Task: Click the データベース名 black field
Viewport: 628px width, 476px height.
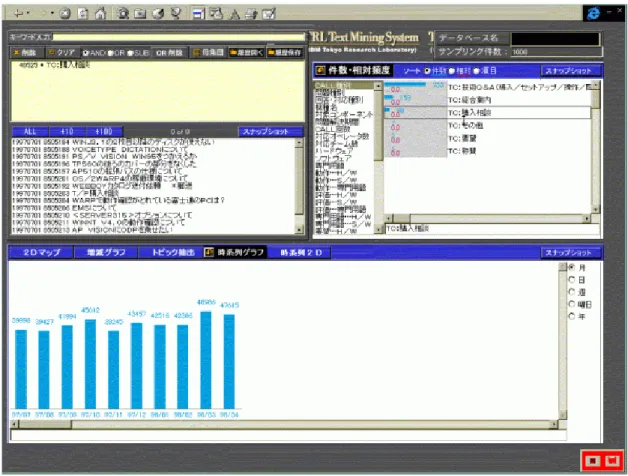Action: point(556,39)
